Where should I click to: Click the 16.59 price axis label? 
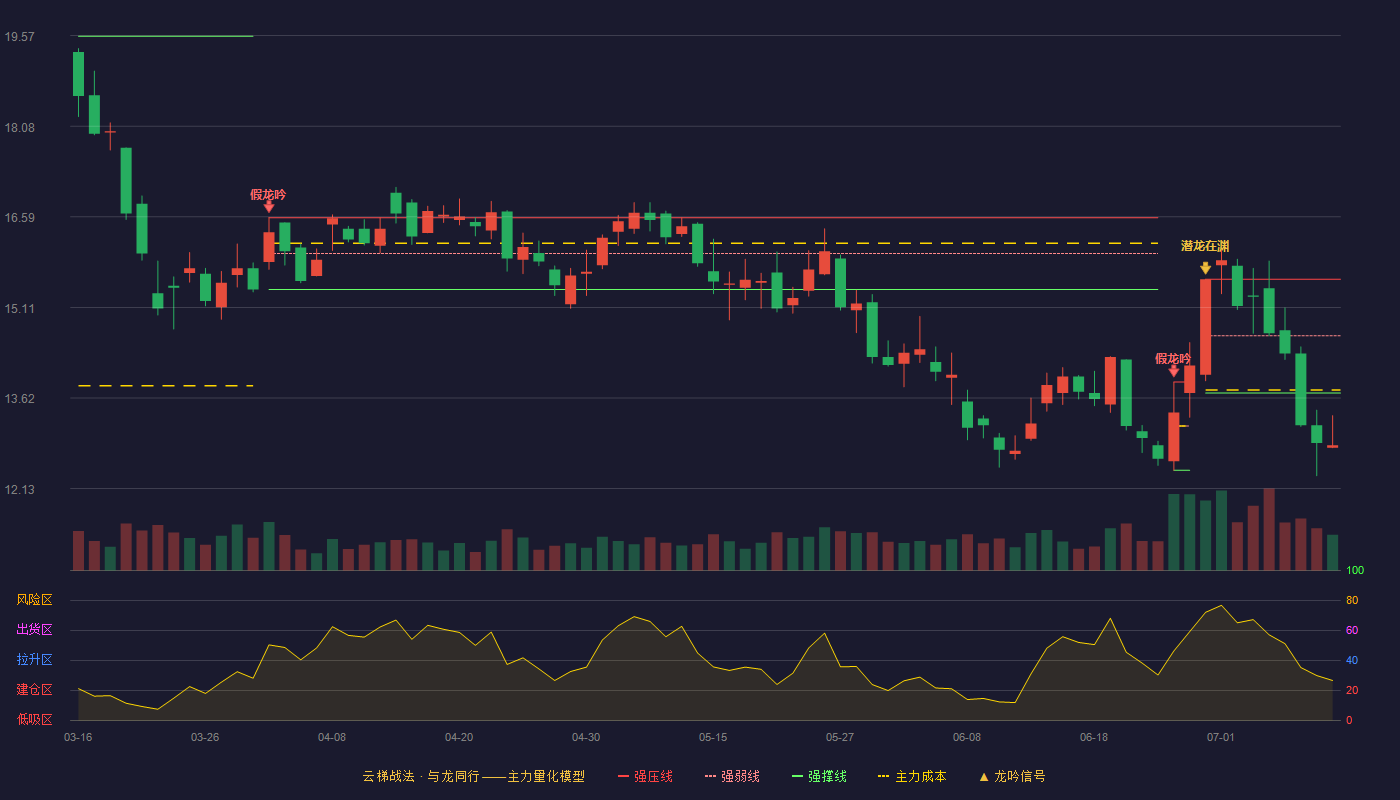click(19, 218)
